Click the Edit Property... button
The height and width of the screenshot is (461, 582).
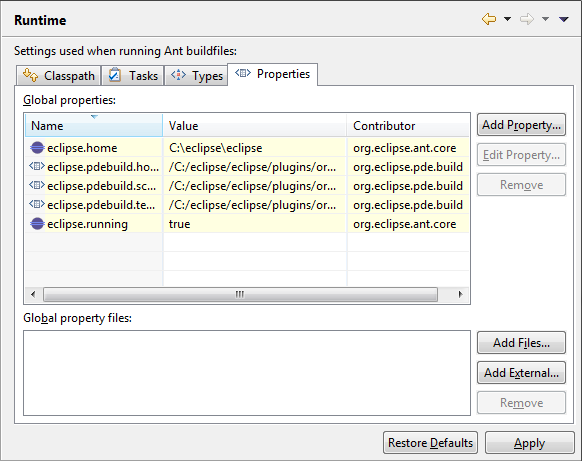[x=521, y=155]
